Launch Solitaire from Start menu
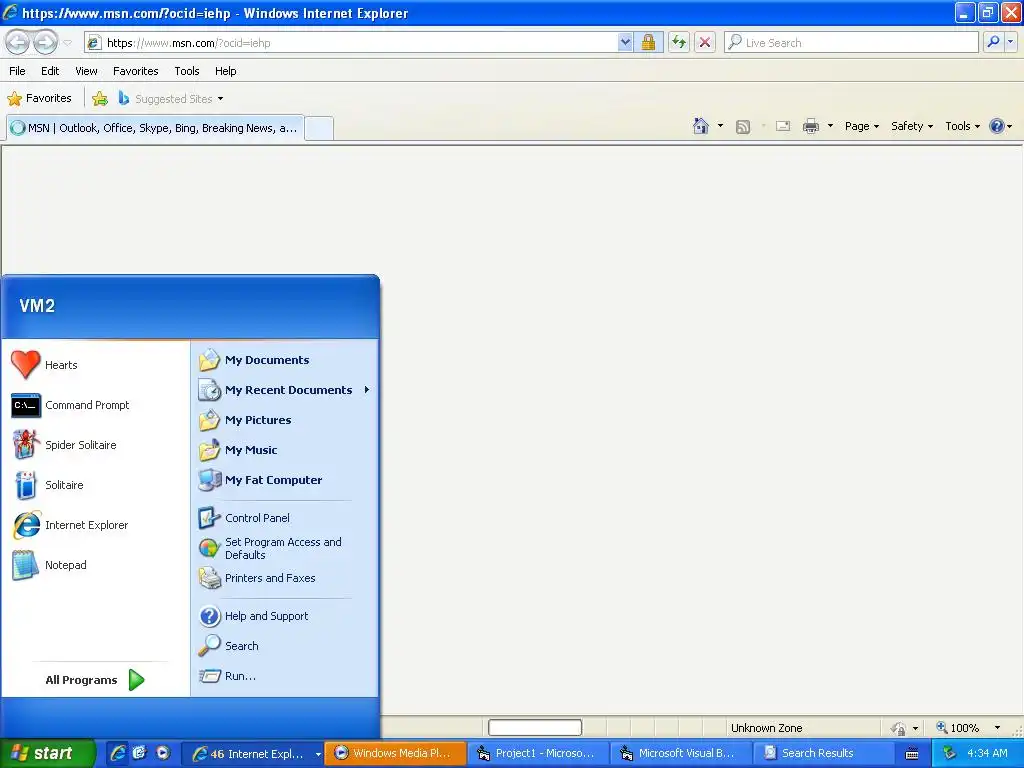This screenshot has width=1024, height=768. [x=96, y=485]
